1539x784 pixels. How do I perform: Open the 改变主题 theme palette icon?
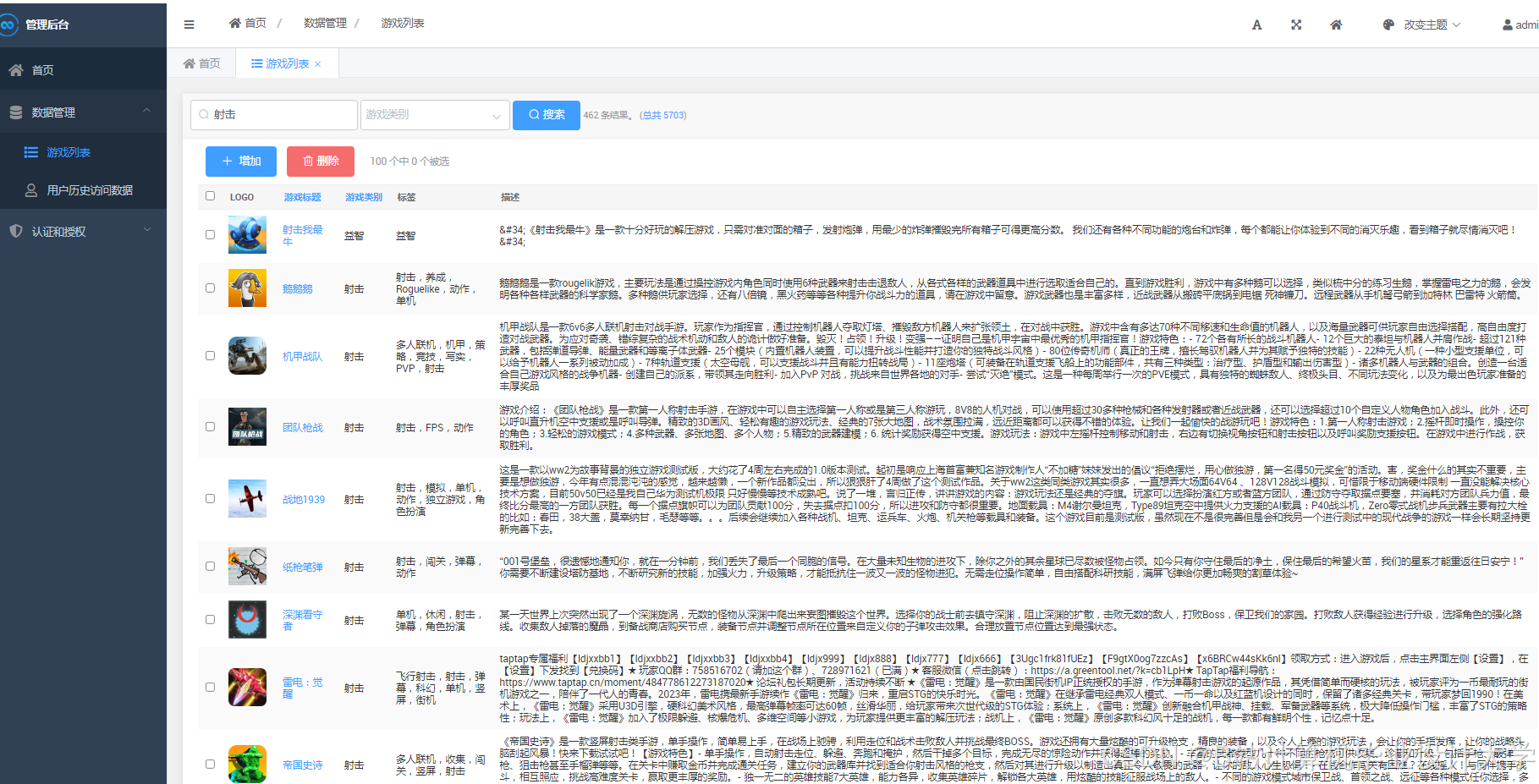point(1388,25)
